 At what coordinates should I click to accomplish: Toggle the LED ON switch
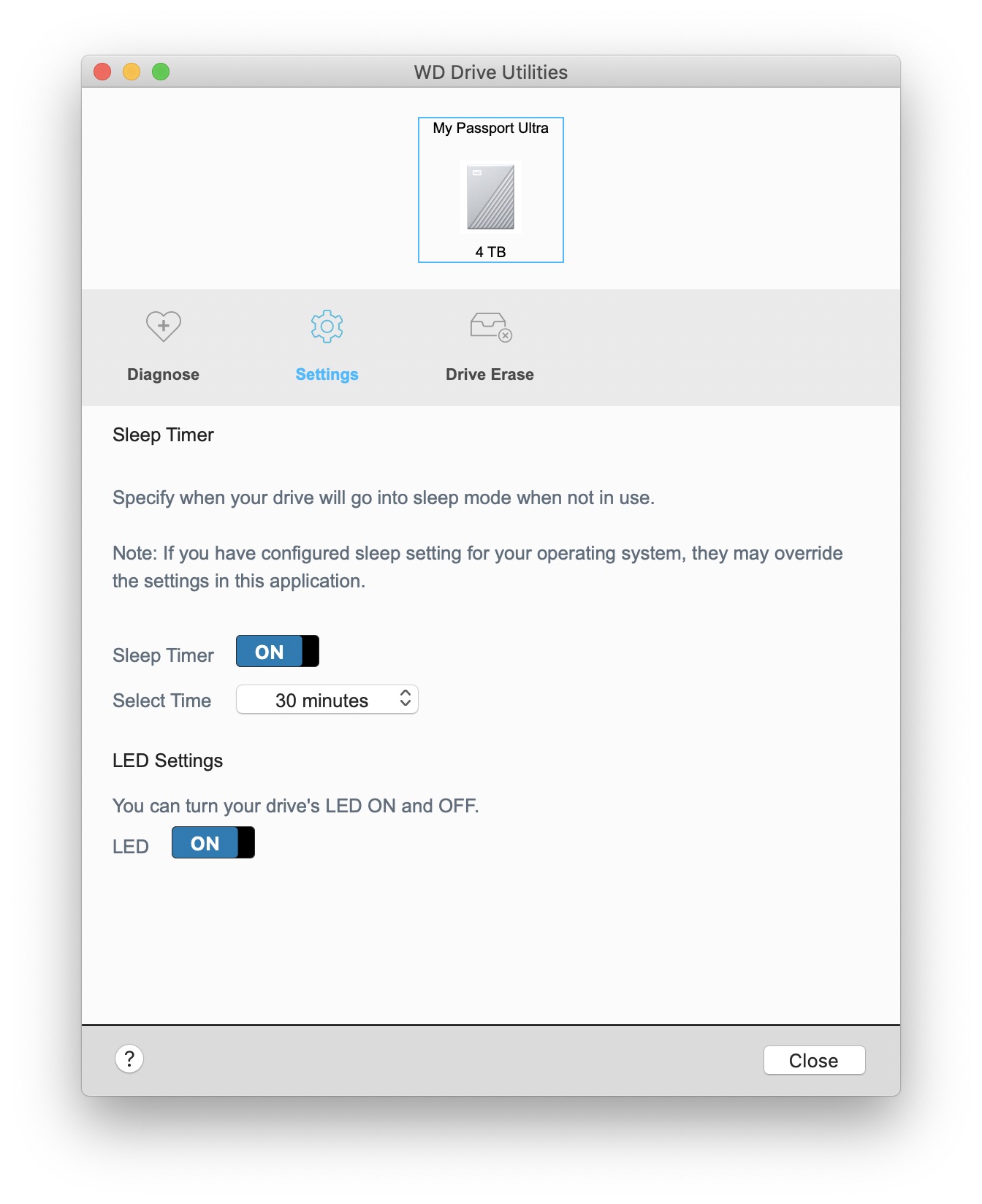[x=213, y=842]
